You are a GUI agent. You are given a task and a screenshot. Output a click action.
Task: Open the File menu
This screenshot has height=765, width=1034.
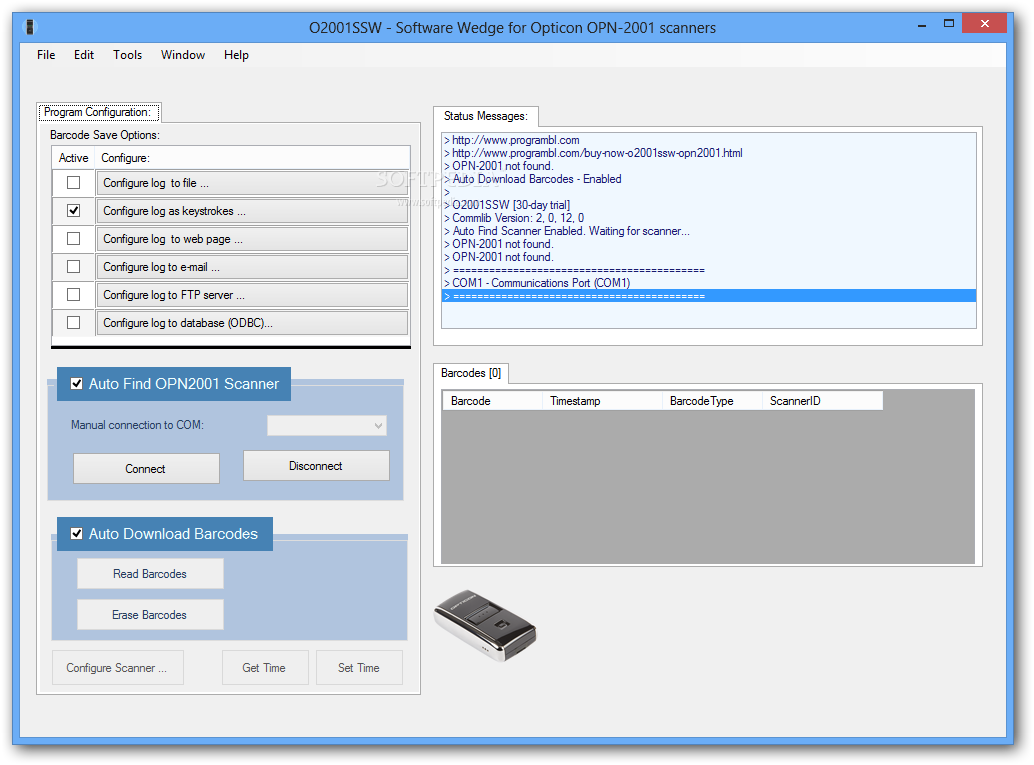tap(46, 55)
